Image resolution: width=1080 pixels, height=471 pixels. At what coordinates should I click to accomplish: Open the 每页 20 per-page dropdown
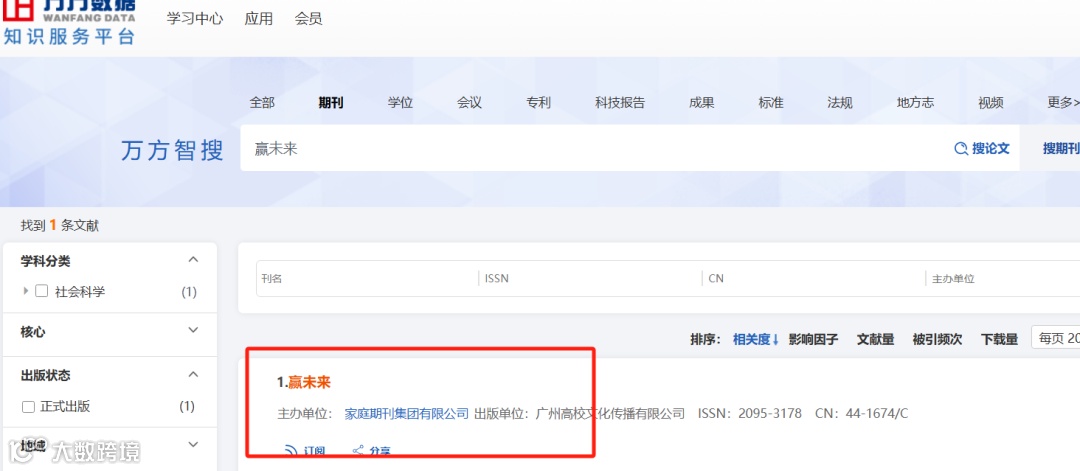[1055, 338]
